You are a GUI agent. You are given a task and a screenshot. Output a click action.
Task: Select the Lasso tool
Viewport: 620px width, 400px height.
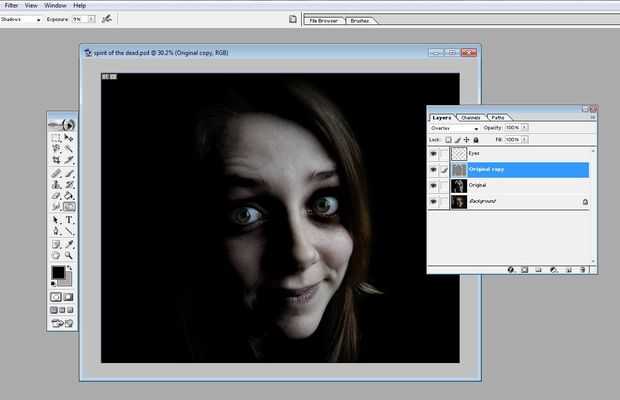(56, 149)
